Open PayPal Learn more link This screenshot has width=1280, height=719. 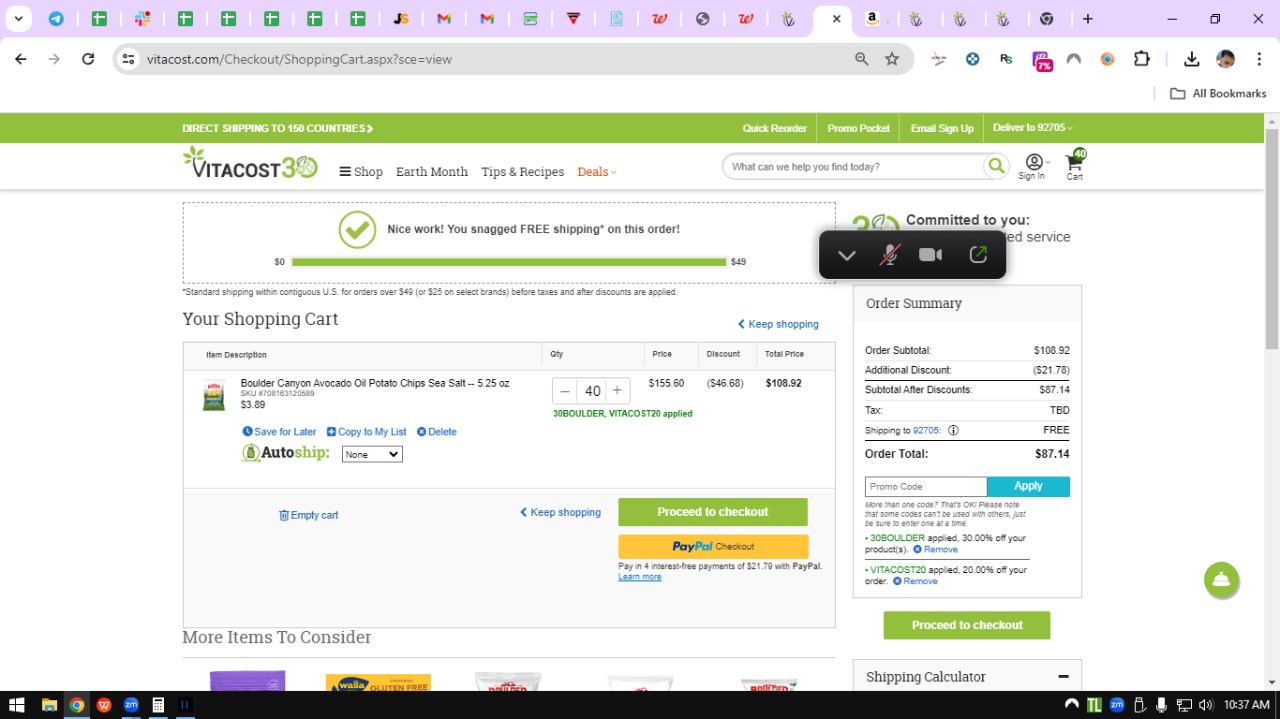coord(639,577)
